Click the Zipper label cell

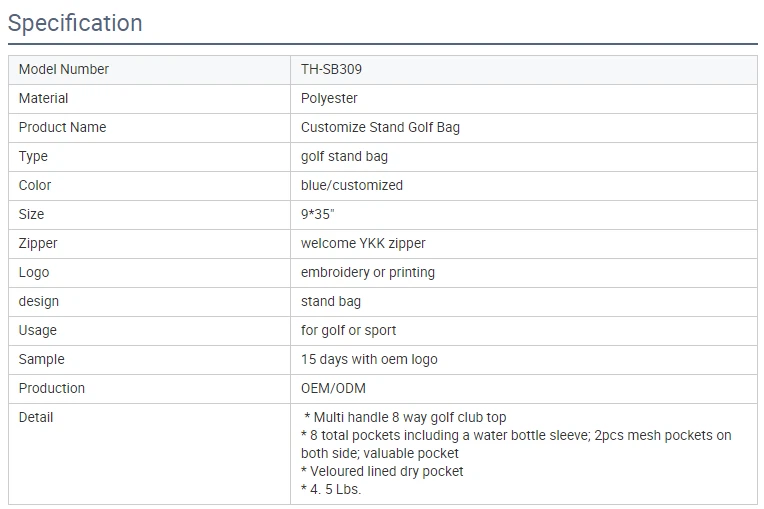(x=38, y=244)
